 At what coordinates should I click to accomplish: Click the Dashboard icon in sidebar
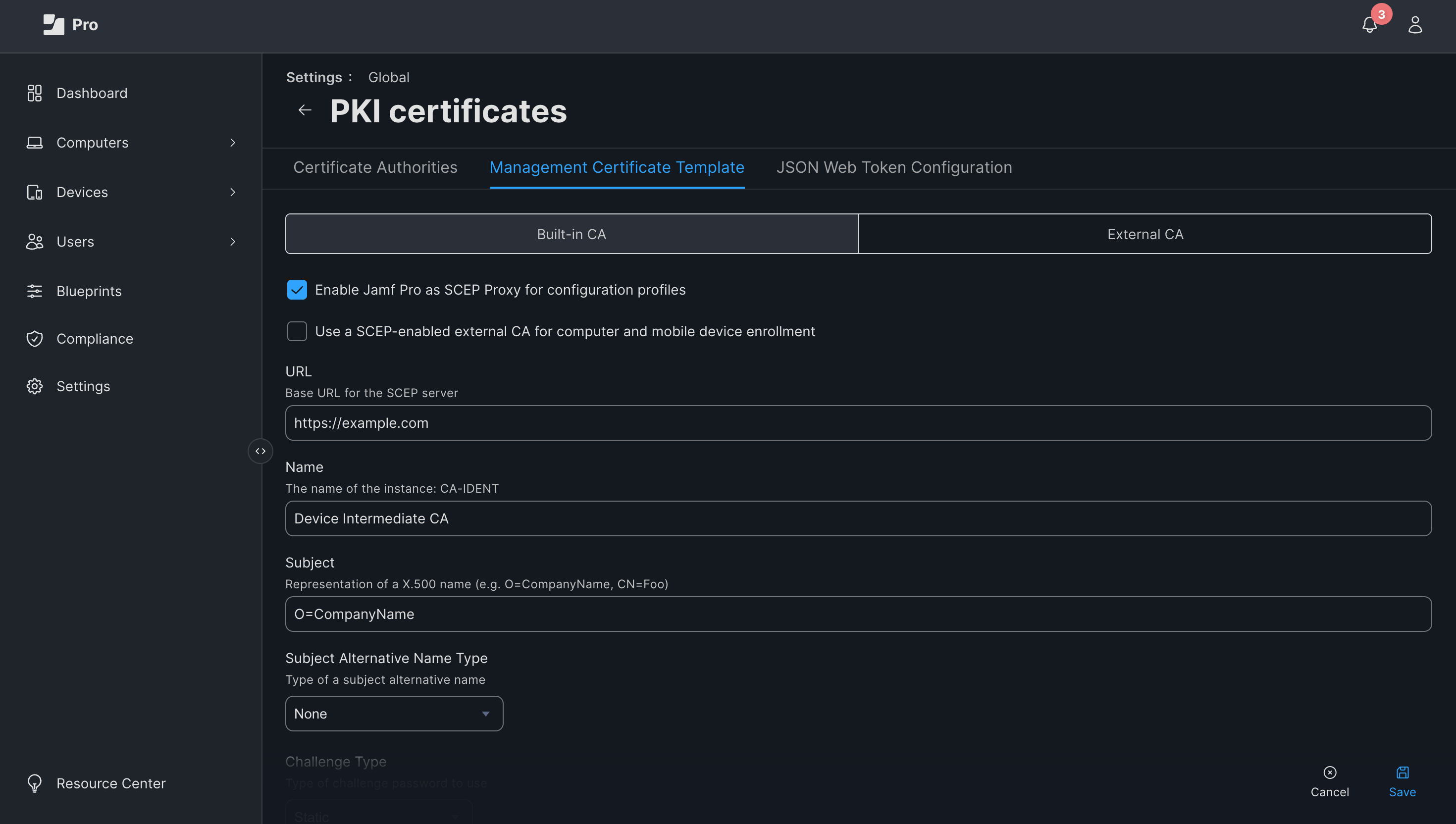(35, 93)
